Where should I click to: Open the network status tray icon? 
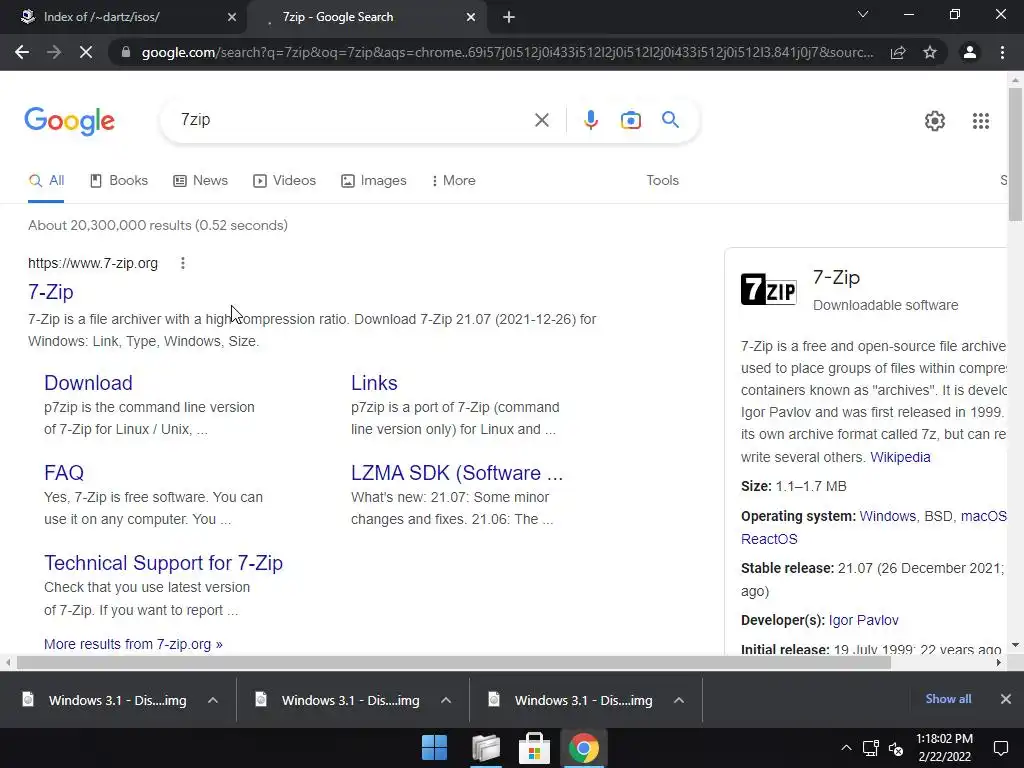coord(871,748)
